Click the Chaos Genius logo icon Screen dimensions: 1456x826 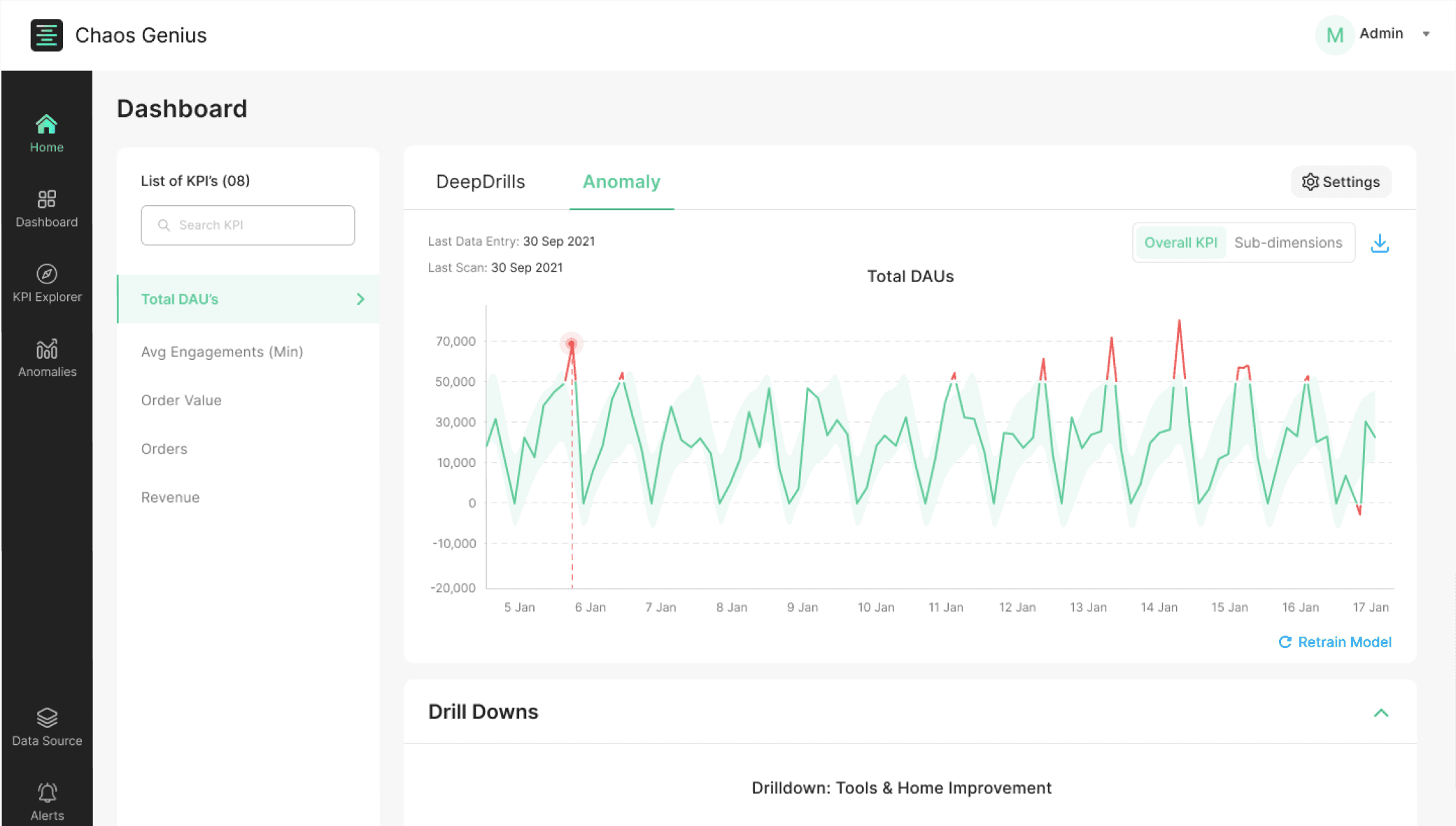point(46,35)
